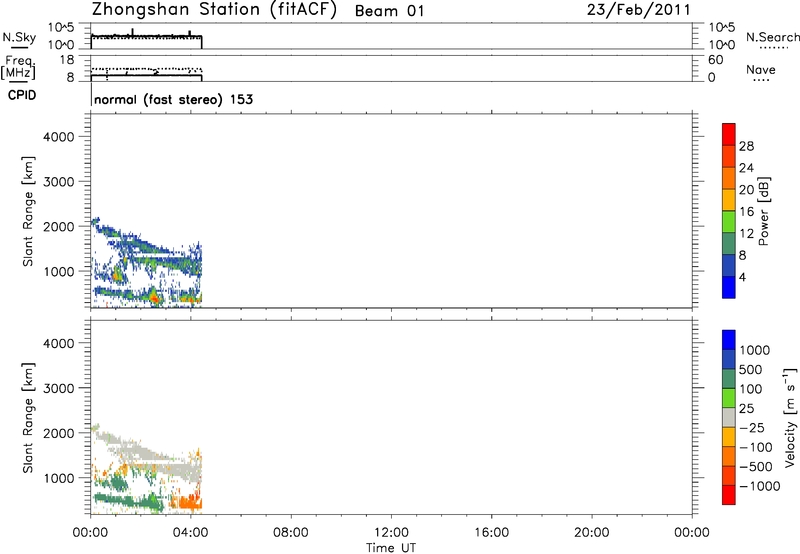Viewport: 800px width, 554px height.
Task: Pick the red swatch above 28 dB
Action: tap(729, 134)
